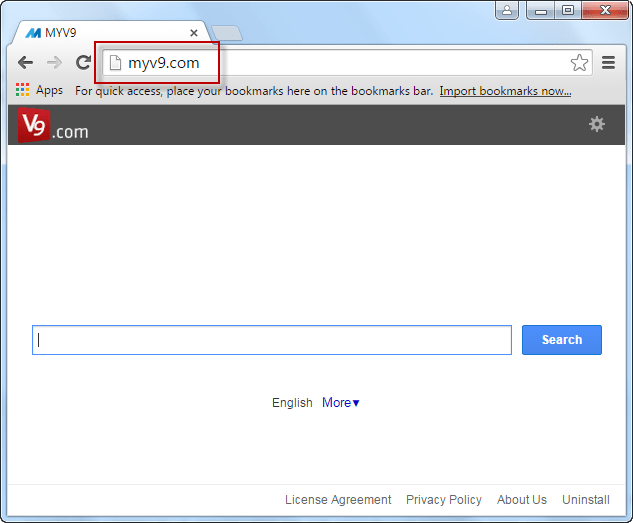Open Import bookmarks now link
Image resolution: width=633 pixels, height=523 pixels.
pyautogui.click(x=505, y=91)
